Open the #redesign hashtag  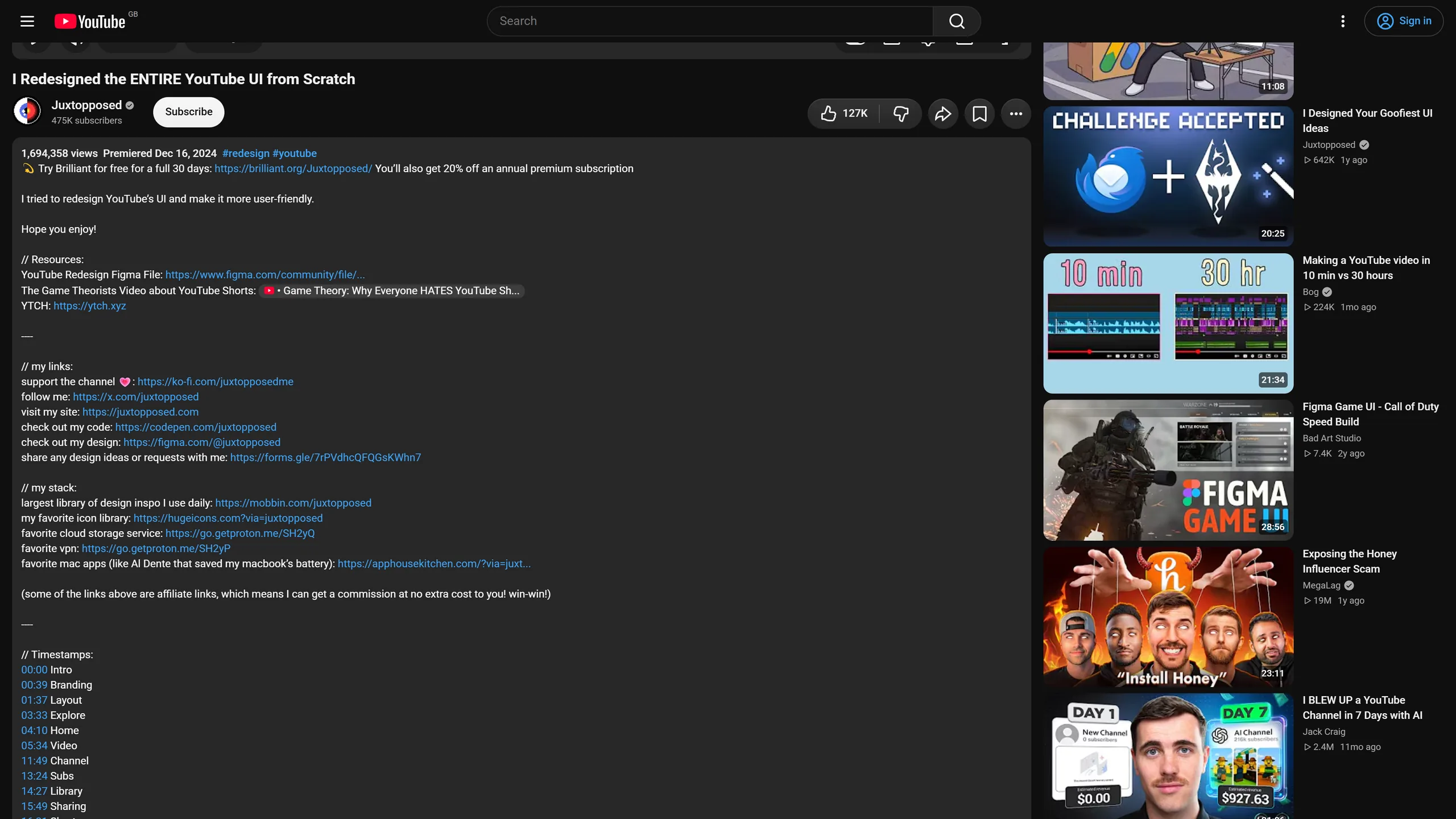(x=246, y=154)
